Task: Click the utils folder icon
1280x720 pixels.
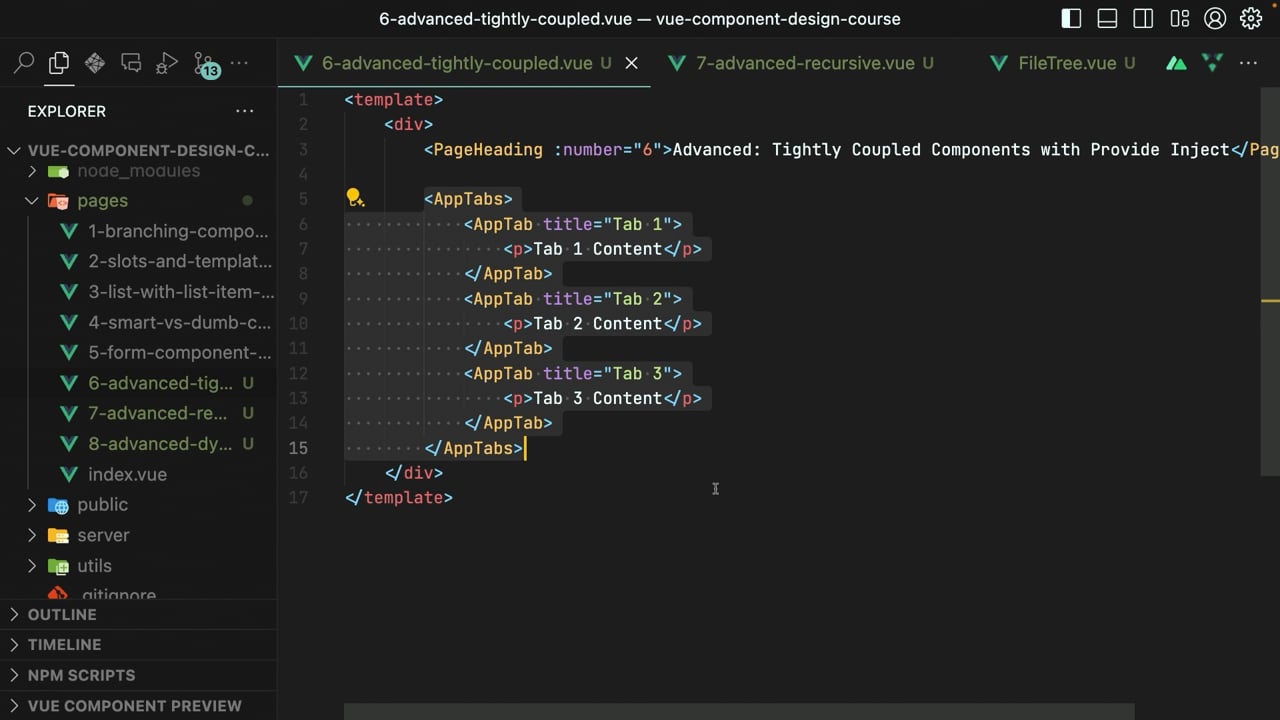Action: click(x=59, y=566)
